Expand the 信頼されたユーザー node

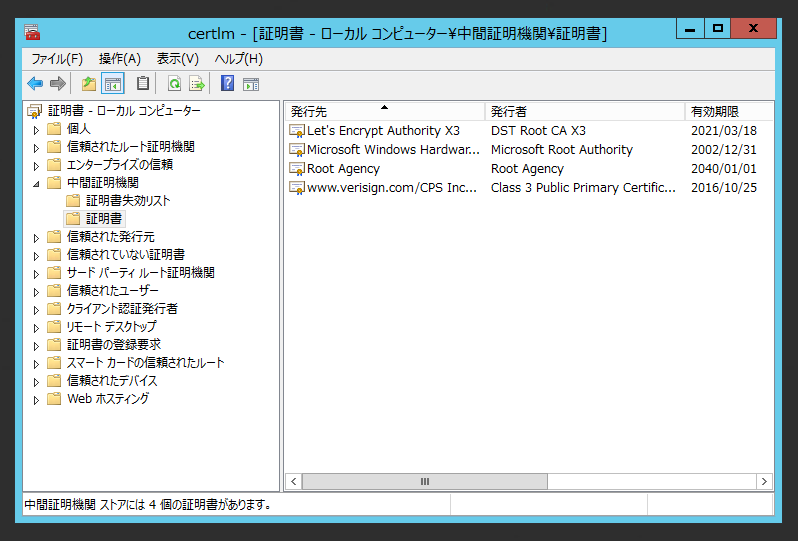[x=36, y=292]
